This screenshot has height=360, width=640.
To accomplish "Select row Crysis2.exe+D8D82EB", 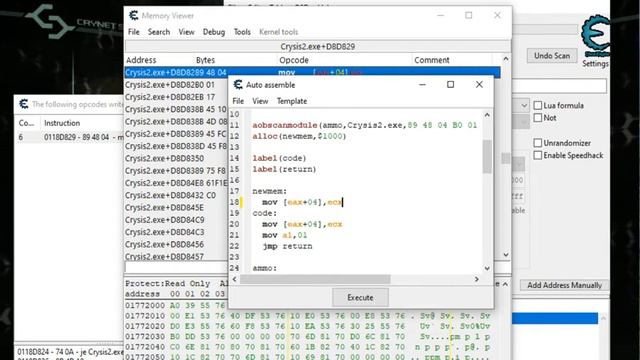I will pos(176,97).
